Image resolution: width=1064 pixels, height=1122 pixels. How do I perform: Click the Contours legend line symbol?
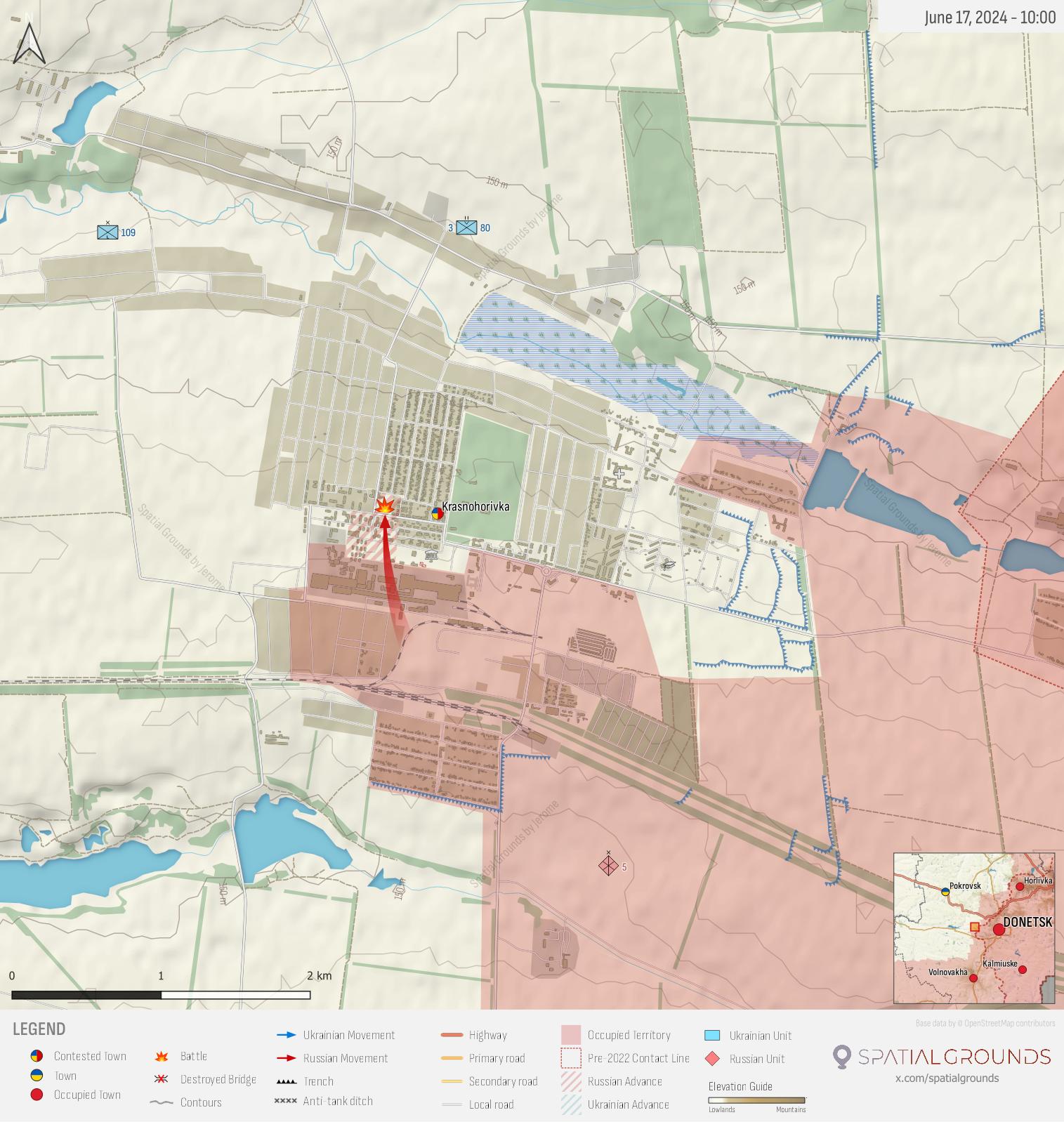point(162,1102)
